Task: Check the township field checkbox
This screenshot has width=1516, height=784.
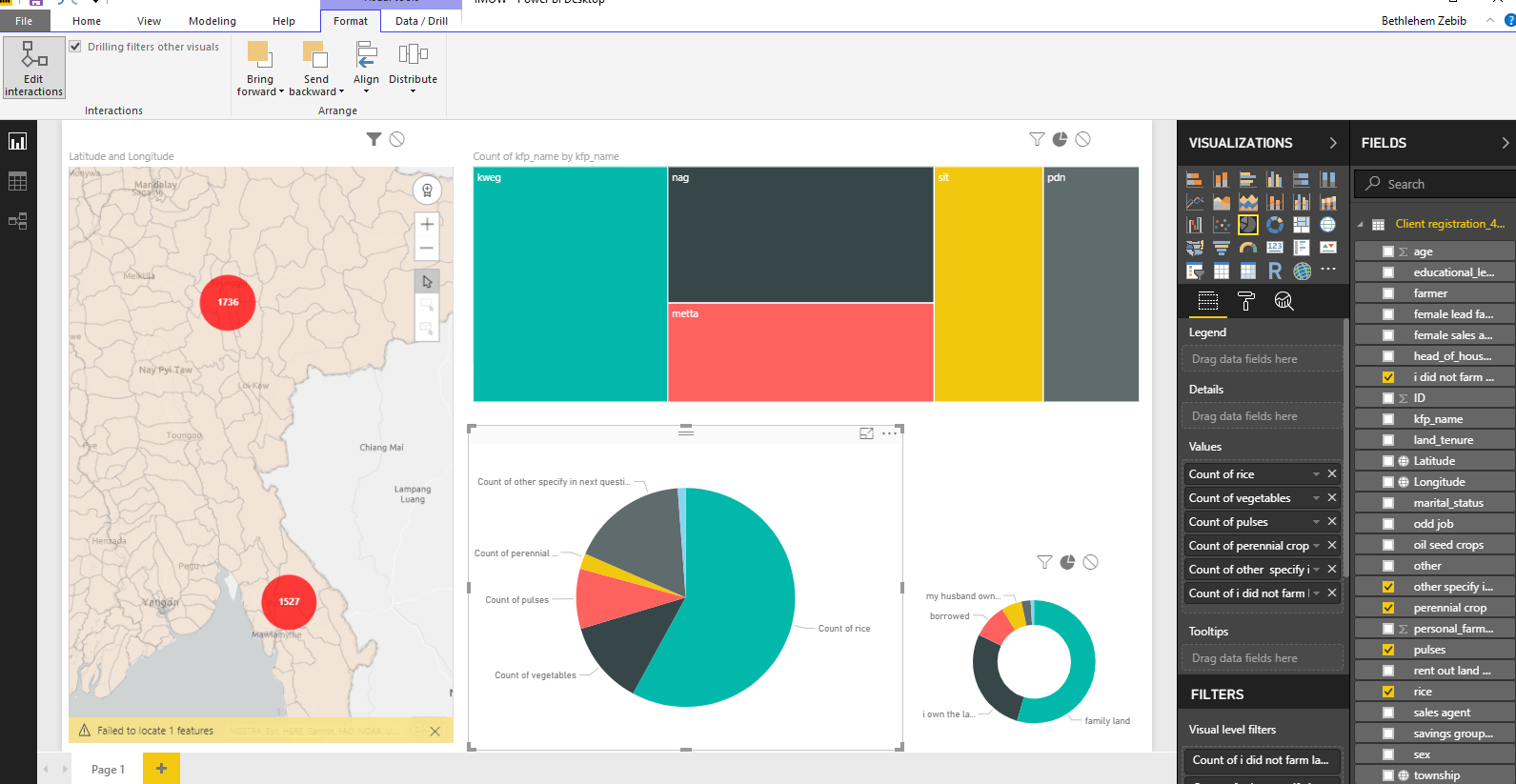Action: pos(1388,775)
